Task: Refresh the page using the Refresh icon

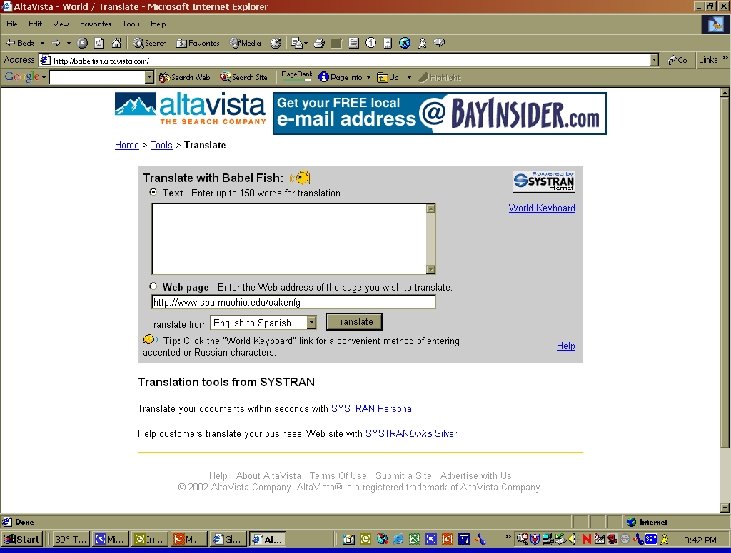Action: point(99,43)
